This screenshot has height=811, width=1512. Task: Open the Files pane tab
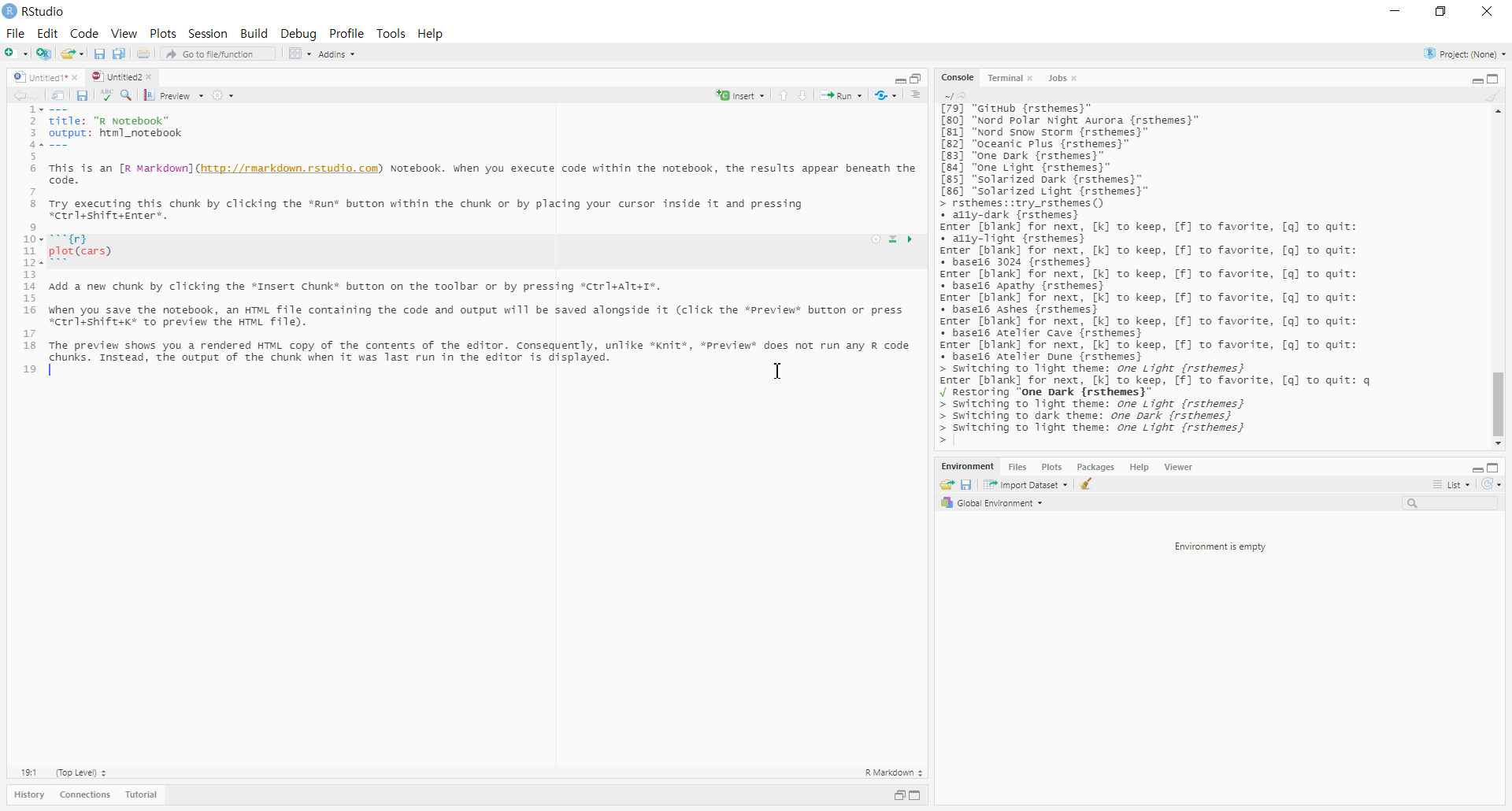click(x=1017, y=467)
